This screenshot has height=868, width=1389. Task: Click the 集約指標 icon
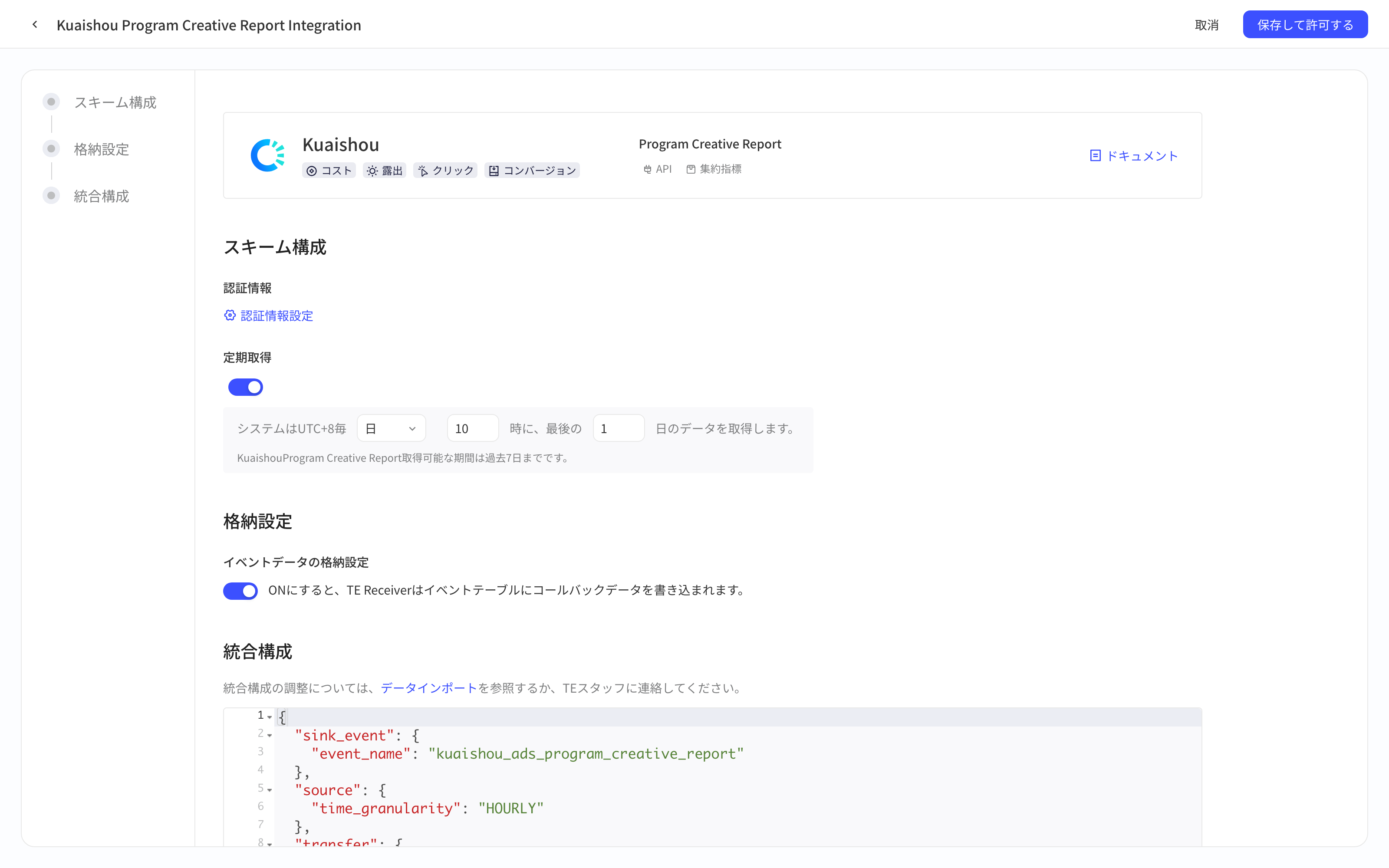click(691, 169)
